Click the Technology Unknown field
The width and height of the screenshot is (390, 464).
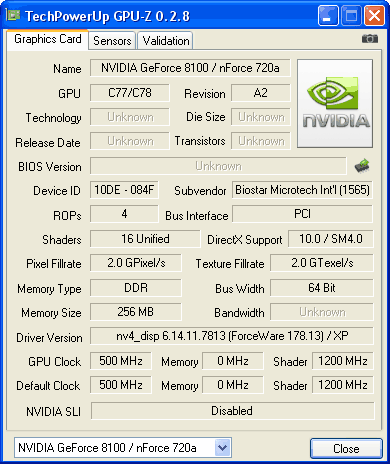(x=130, y=117)
